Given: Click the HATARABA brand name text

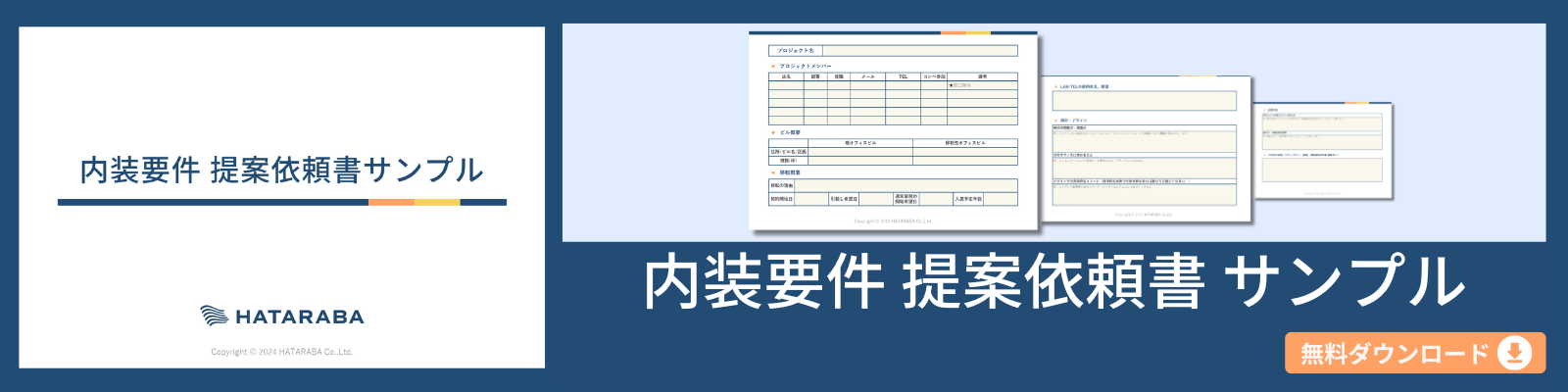Looking at the screenshot, I should pyautogui.click(x=300, y=317).
